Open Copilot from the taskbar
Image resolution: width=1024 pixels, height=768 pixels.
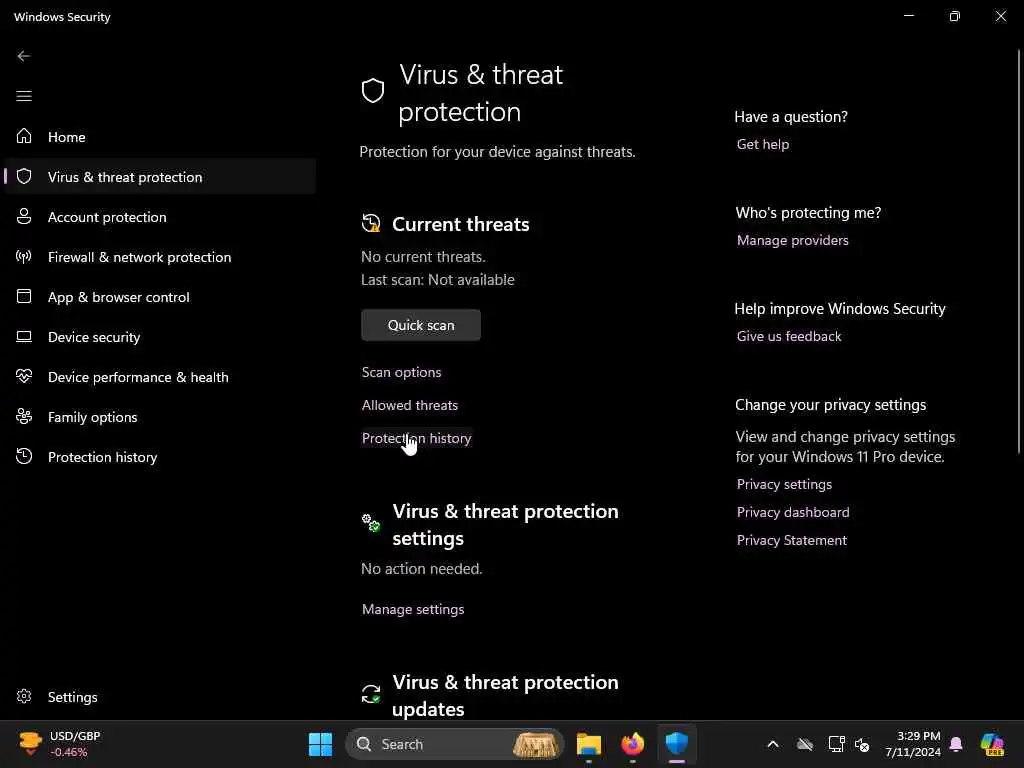coord(992,744)
